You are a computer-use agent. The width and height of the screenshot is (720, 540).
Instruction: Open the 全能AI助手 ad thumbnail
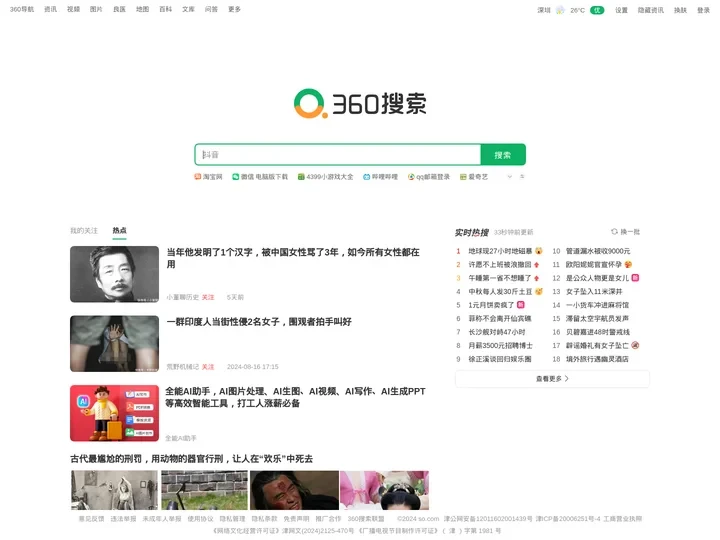click(x=114, y=413)
